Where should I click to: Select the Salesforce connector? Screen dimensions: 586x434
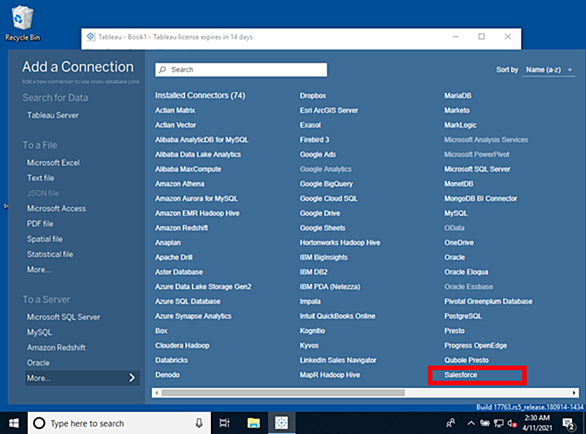click(460, 375)
